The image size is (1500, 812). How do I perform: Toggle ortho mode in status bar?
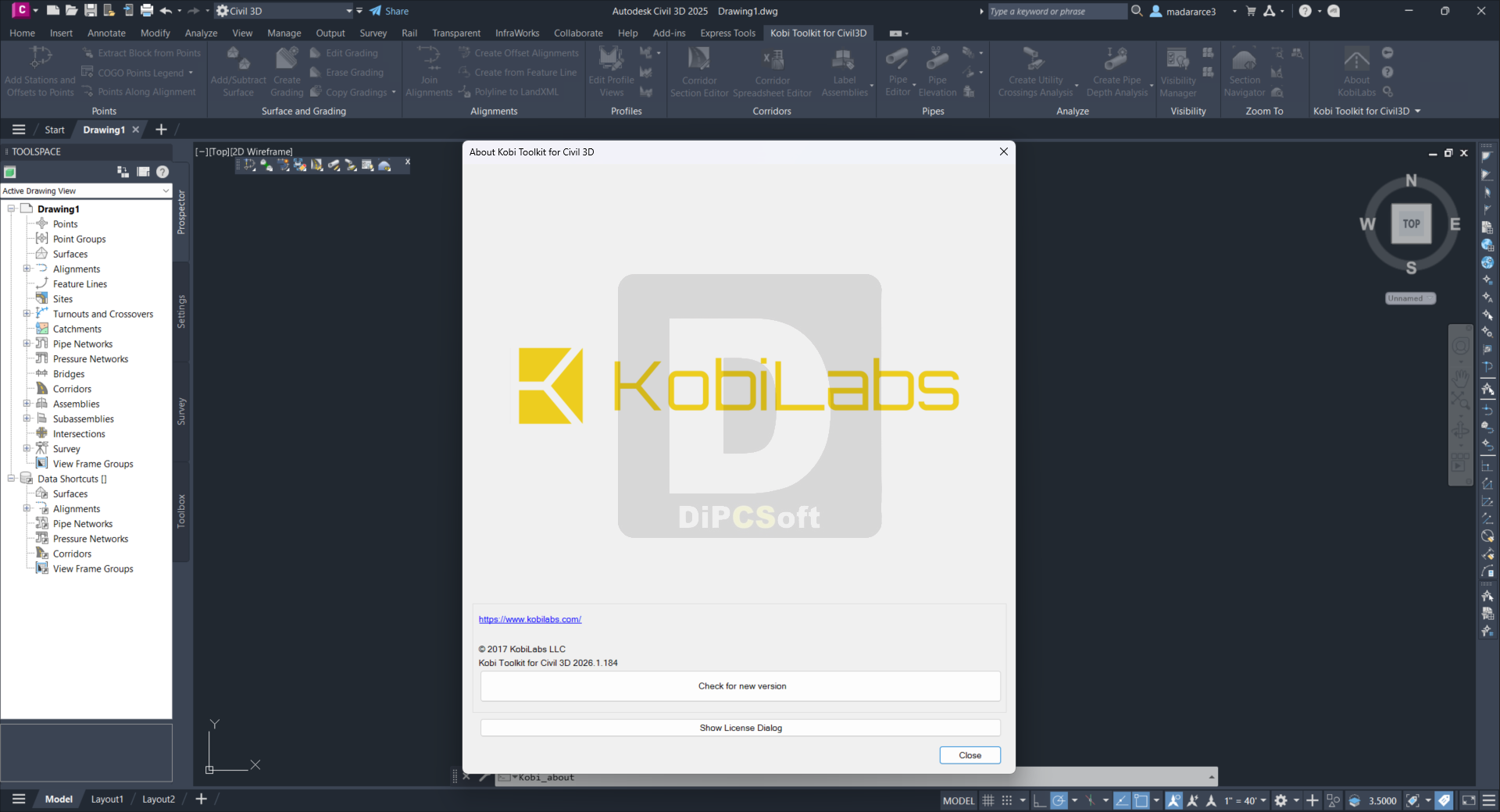(1040, 800)
